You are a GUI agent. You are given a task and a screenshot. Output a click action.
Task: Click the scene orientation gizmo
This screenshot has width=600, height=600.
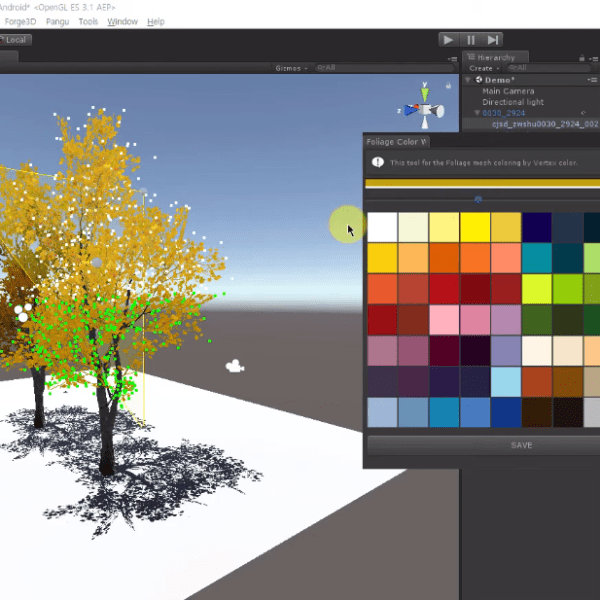click(427, 108)
